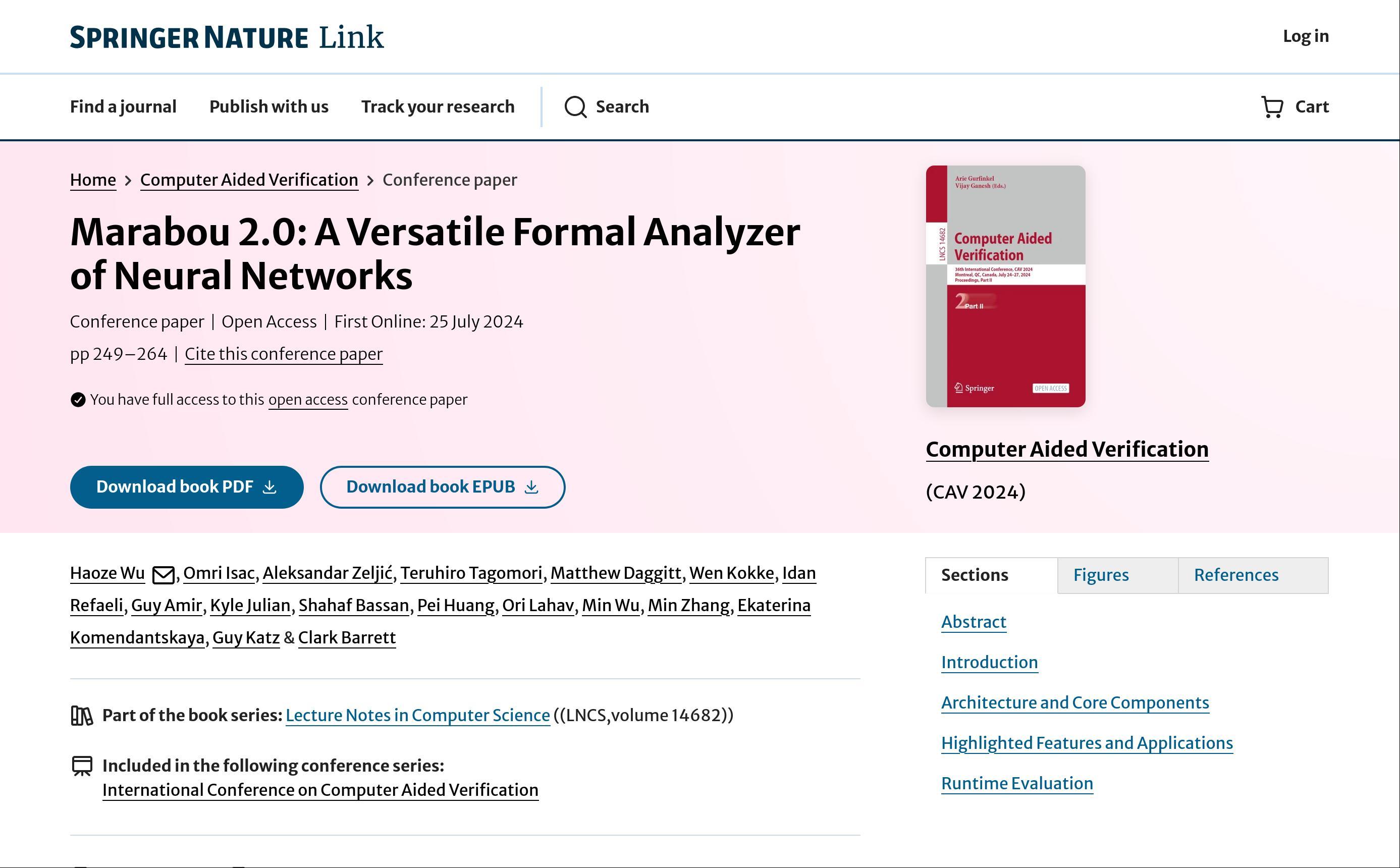Open Publish with us menu
Image resolution: width=1400 pixels, height=868 pixels.
[x=268, y=107]
